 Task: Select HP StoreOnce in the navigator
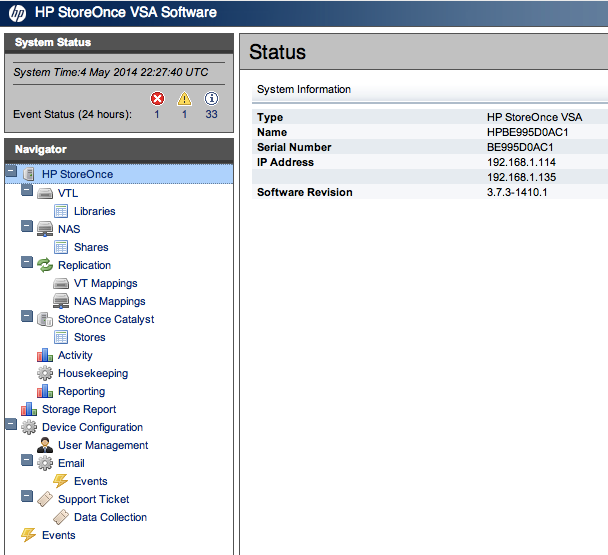tap(78, 174)
